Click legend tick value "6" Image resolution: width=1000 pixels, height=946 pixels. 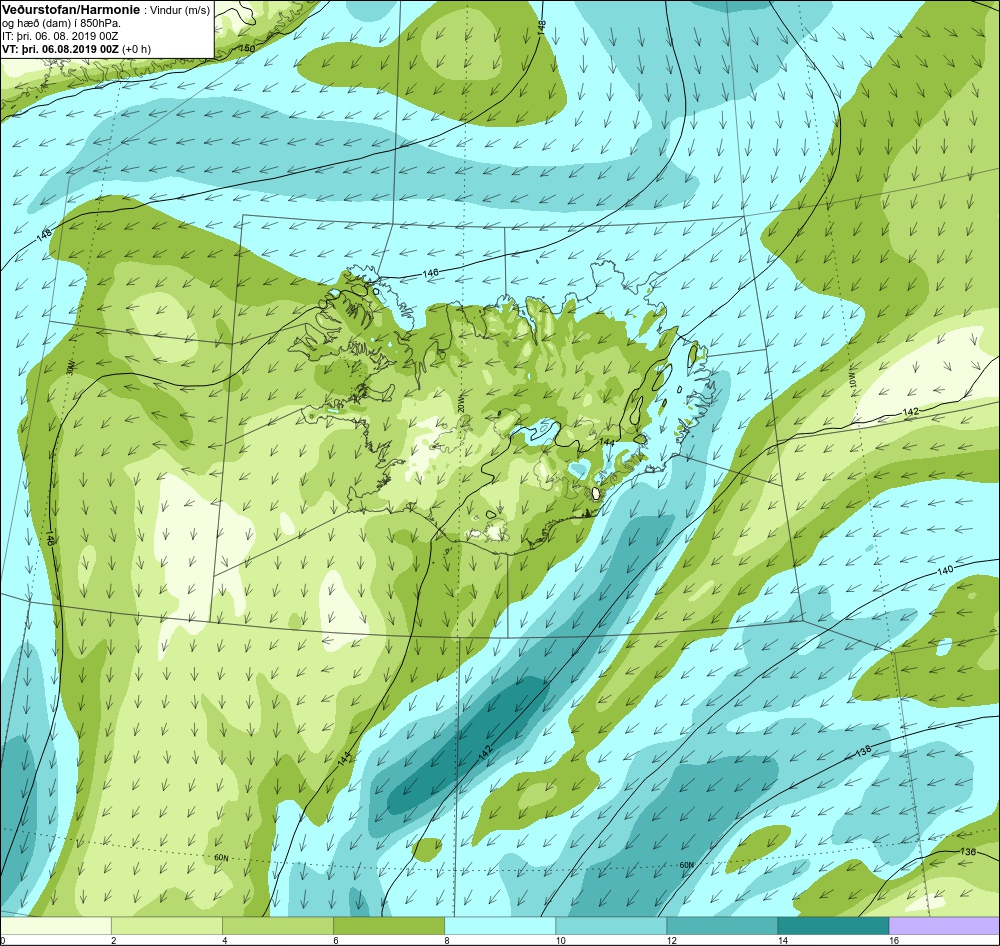[x=335, y=940]
